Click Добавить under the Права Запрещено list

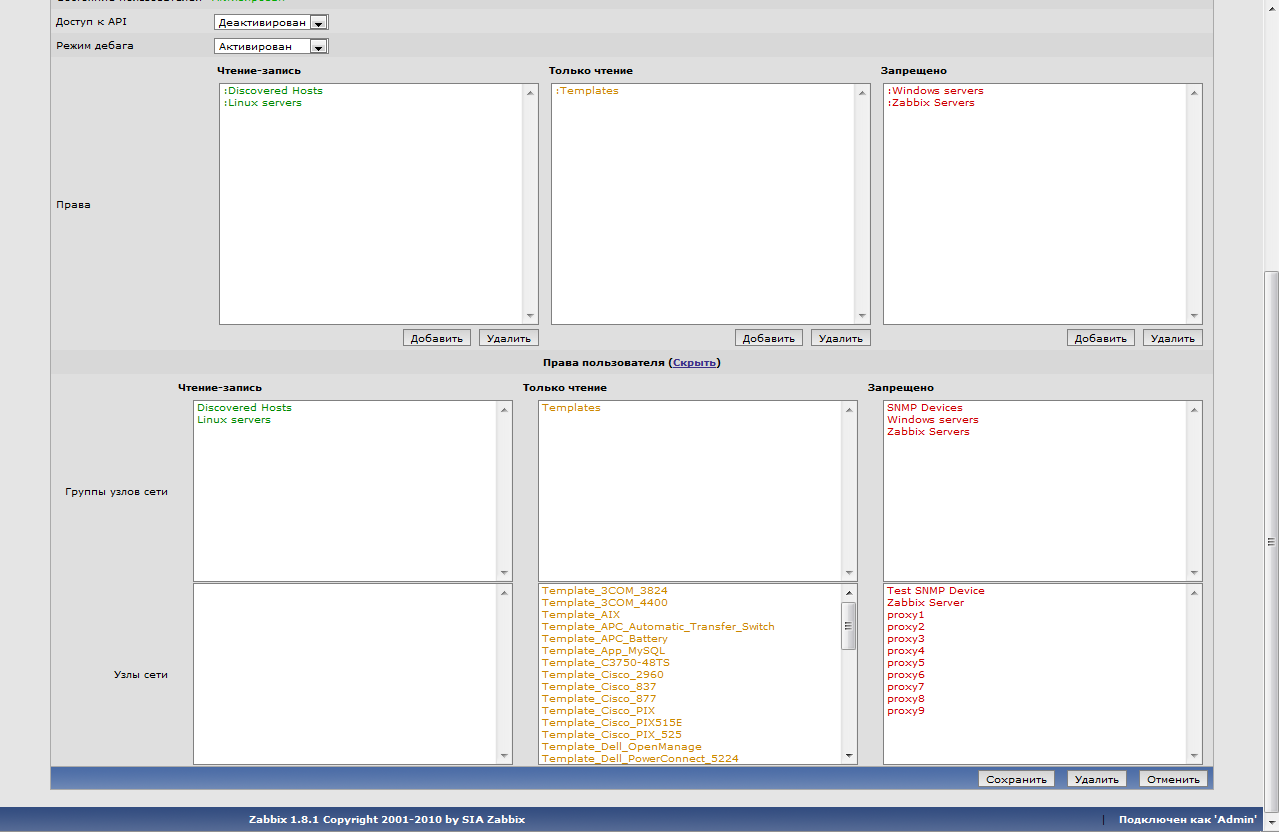1101,338
